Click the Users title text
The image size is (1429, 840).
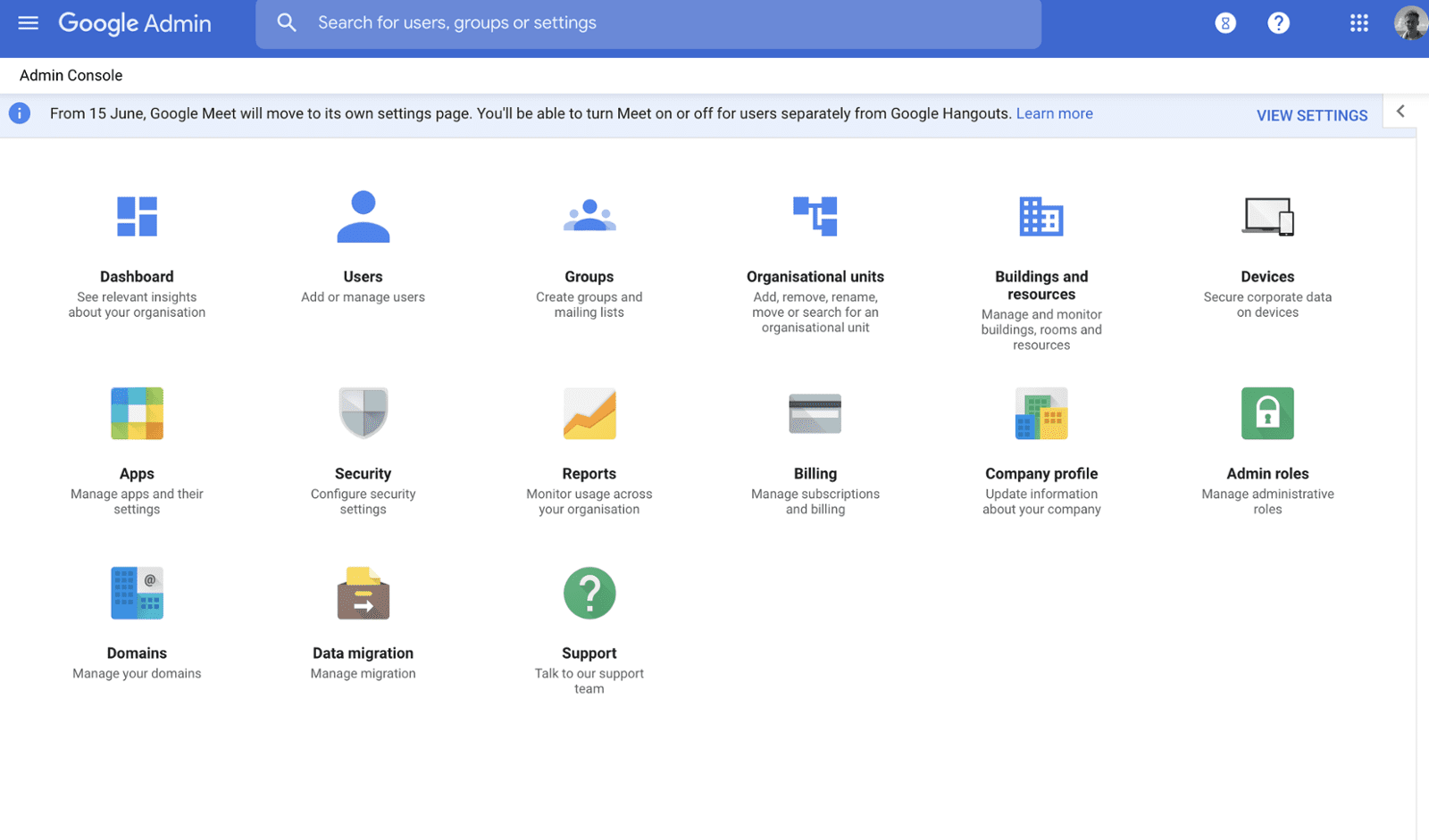click(x=363, y=277)
